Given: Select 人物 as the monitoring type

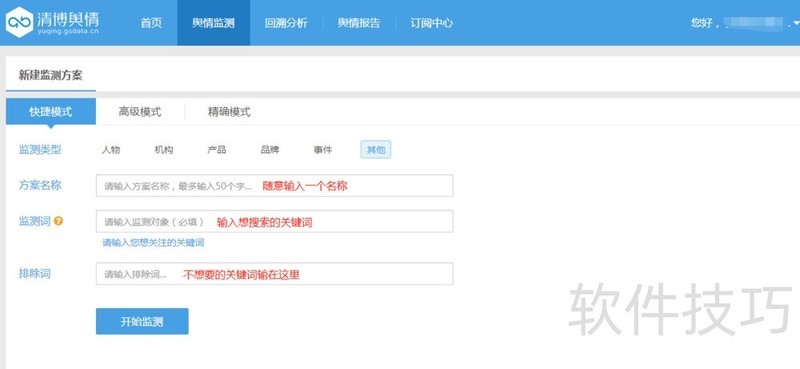Looking at the screenshot, I should pyautogui.click(x=111, y=150).
